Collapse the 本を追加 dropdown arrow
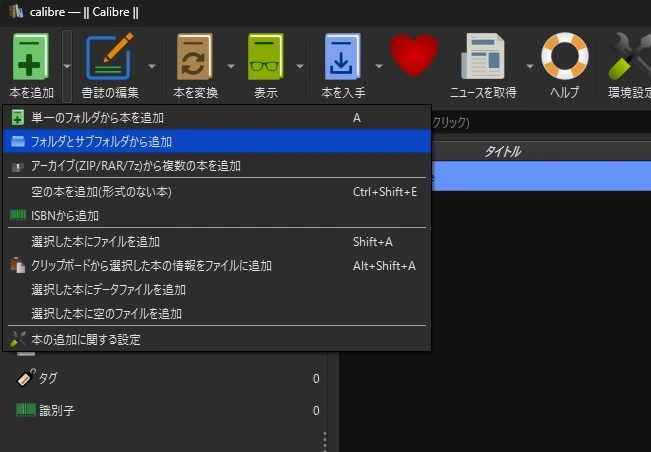 point(67,66)
